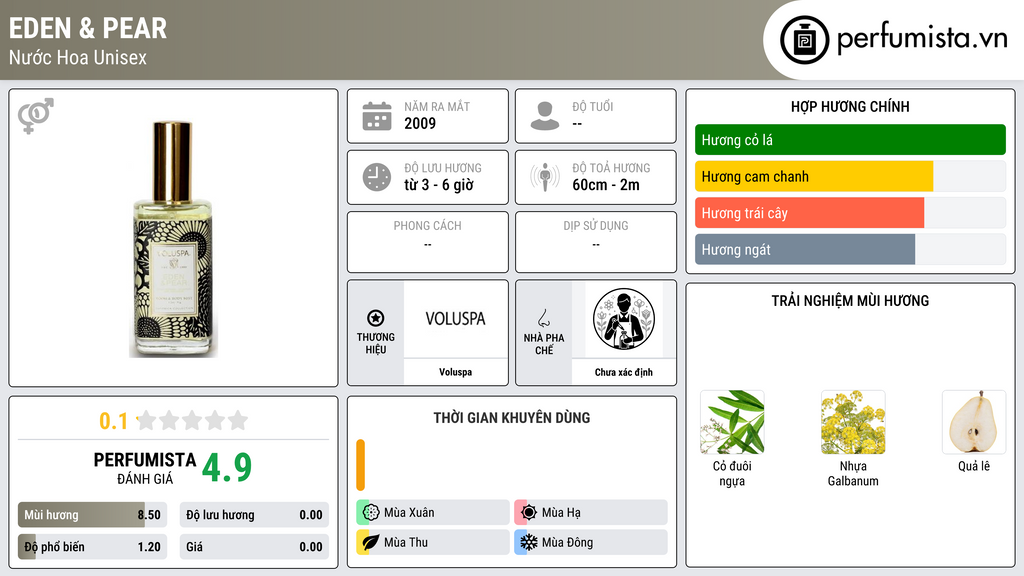Click the Độ lưu hương 0.00 score bar
The image size is (1024, 576).
pos(254,515)
